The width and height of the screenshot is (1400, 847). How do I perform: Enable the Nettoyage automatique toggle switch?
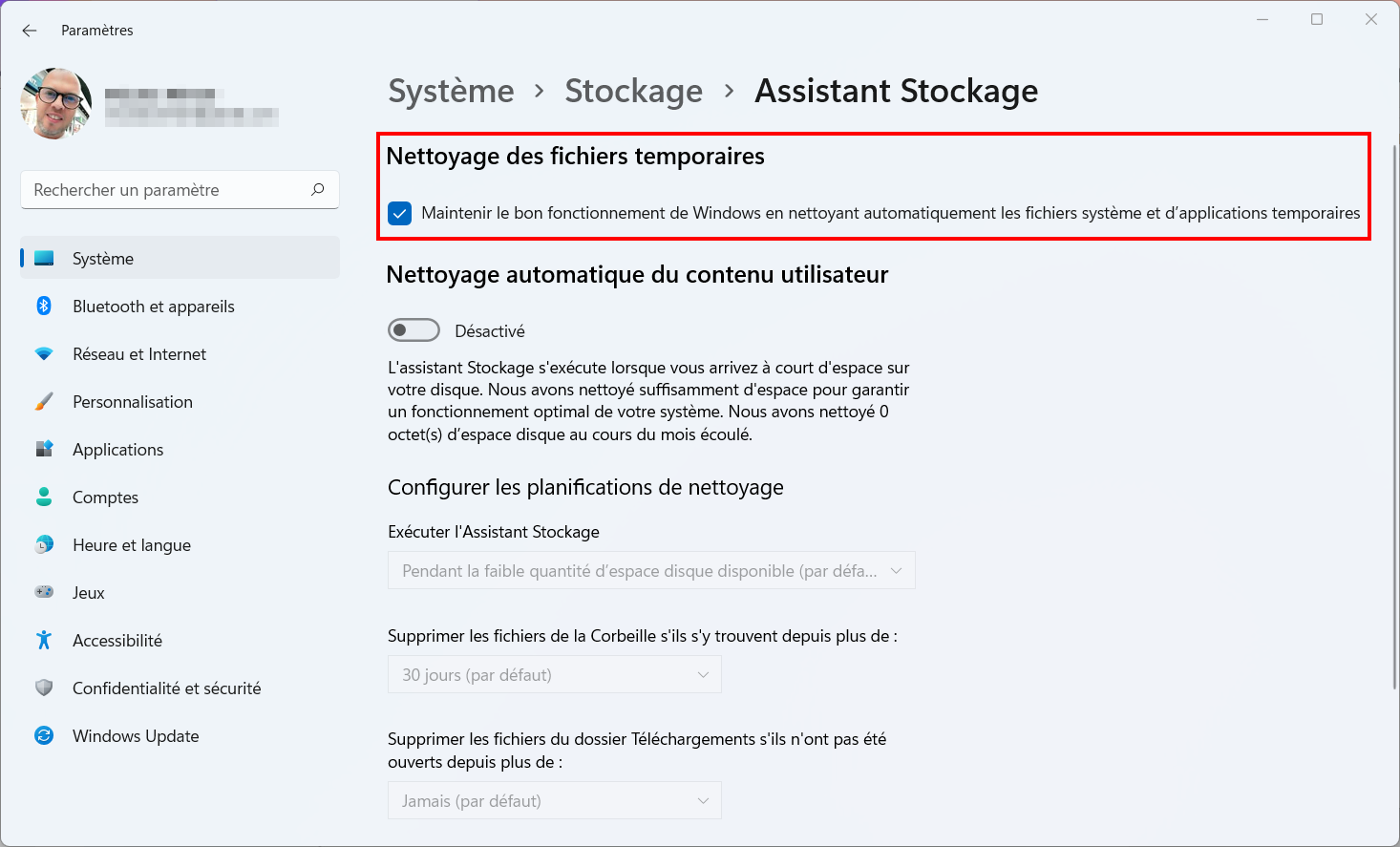click(414, 330)
